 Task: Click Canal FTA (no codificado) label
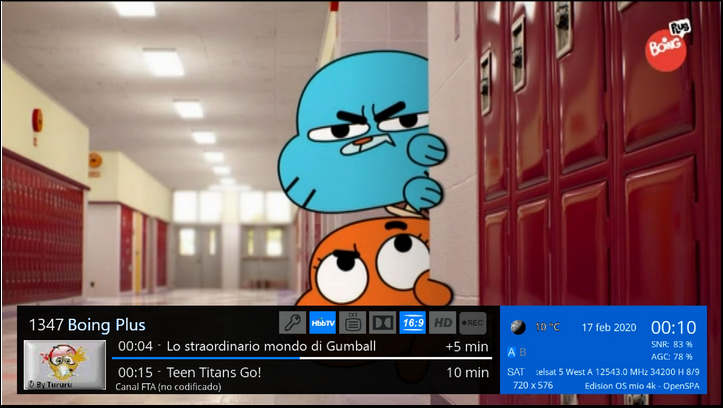click(168, 387)
